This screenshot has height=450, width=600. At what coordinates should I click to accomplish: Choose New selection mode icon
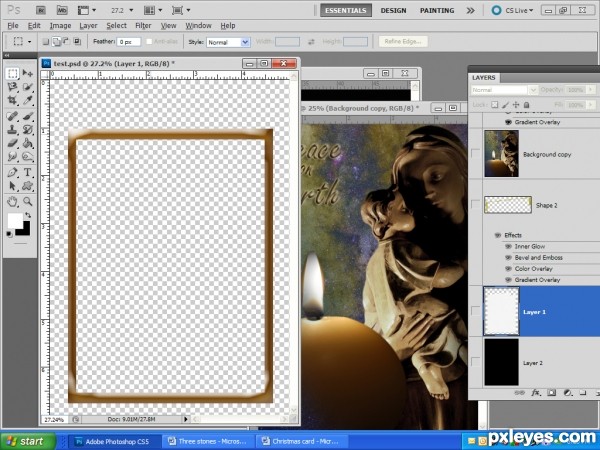pyautogui.click(x=46, y=41)
